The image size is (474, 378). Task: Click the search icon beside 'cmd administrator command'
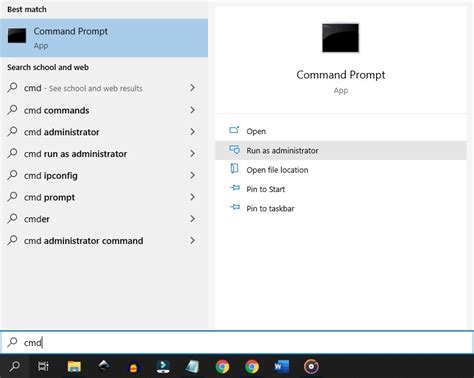point(12,240)
